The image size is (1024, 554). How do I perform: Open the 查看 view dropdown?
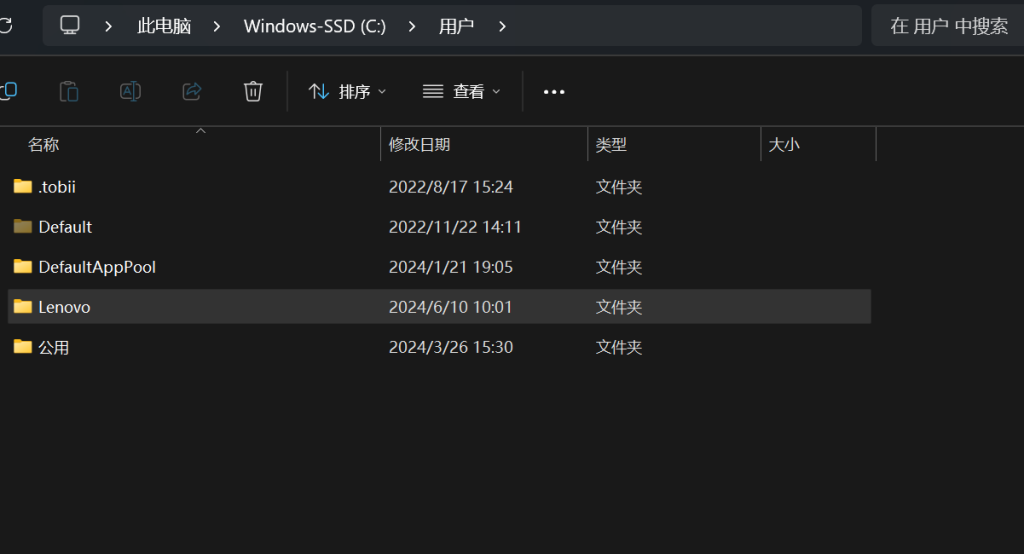[461, 91]
